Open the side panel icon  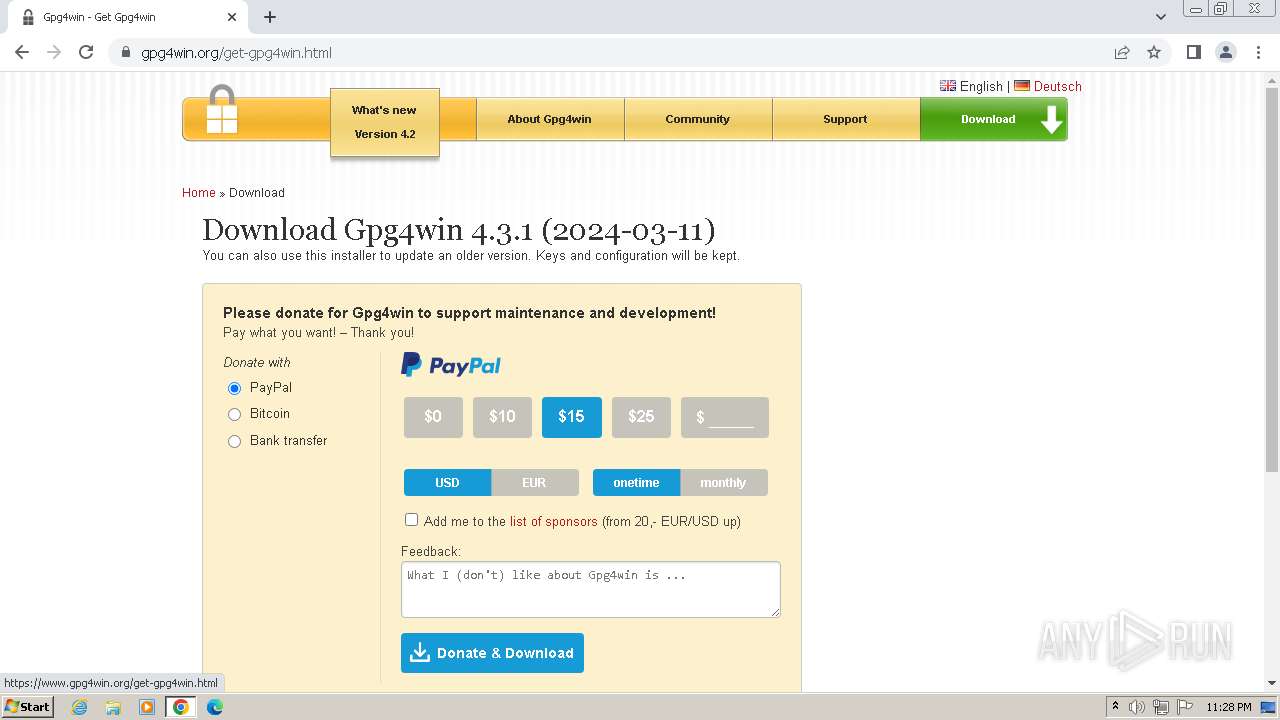[1193, 53]
